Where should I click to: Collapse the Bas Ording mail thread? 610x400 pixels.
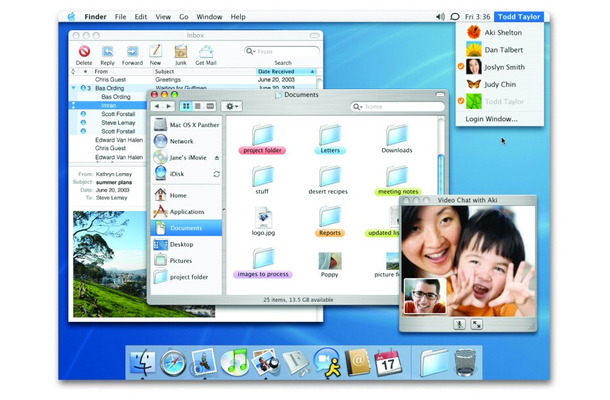(74, 88)
